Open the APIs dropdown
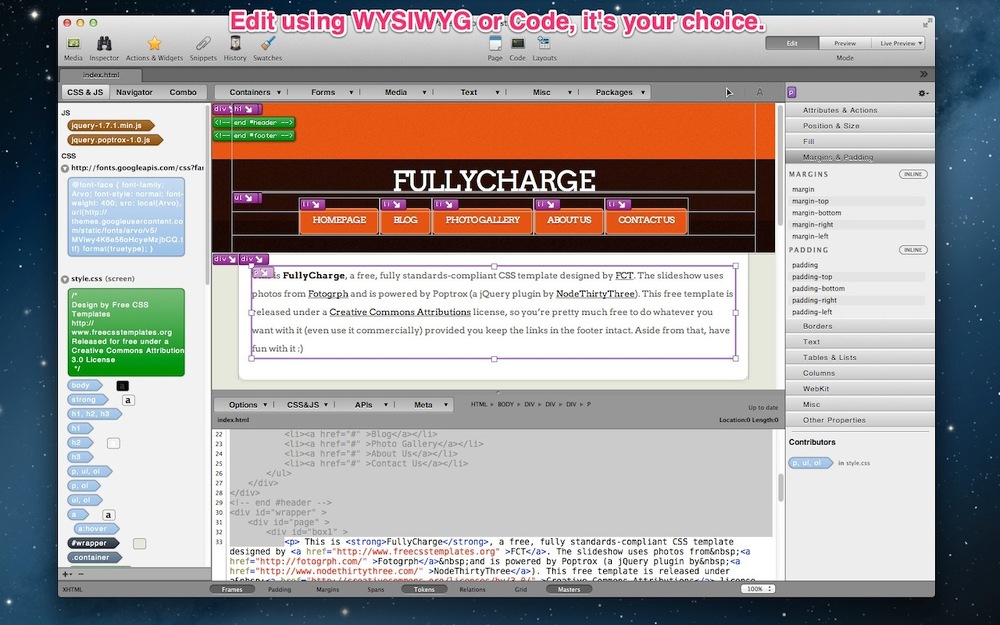The height and width of the screenshot is (625, 1000). (x=371, y=404)
